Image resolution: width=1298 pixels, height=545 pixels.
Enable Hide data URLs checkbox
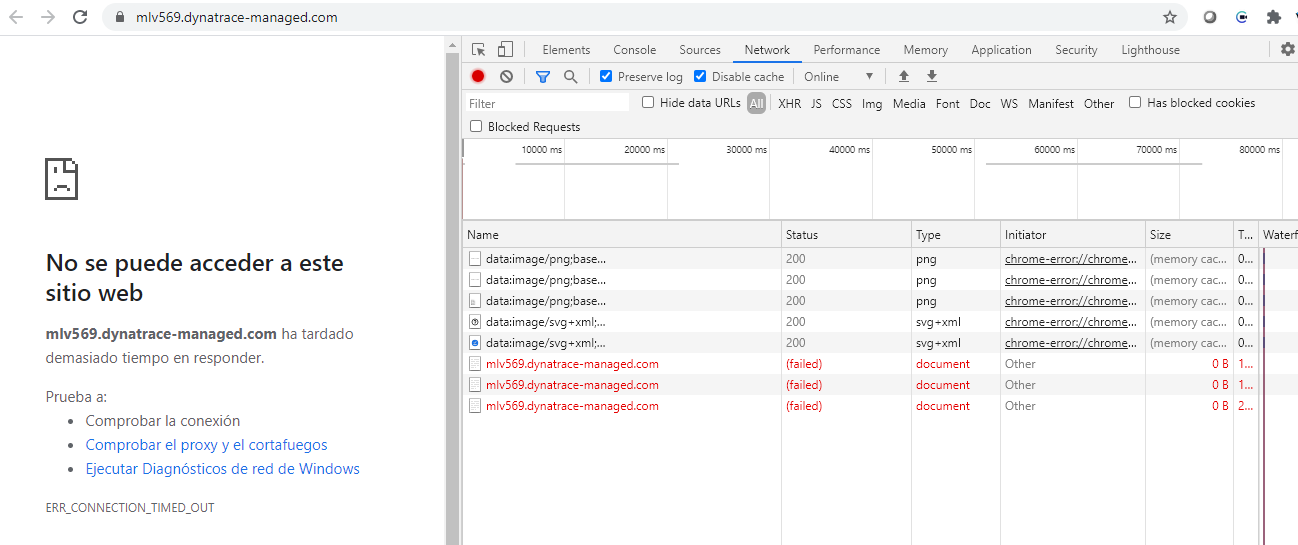tap(648, 103)
